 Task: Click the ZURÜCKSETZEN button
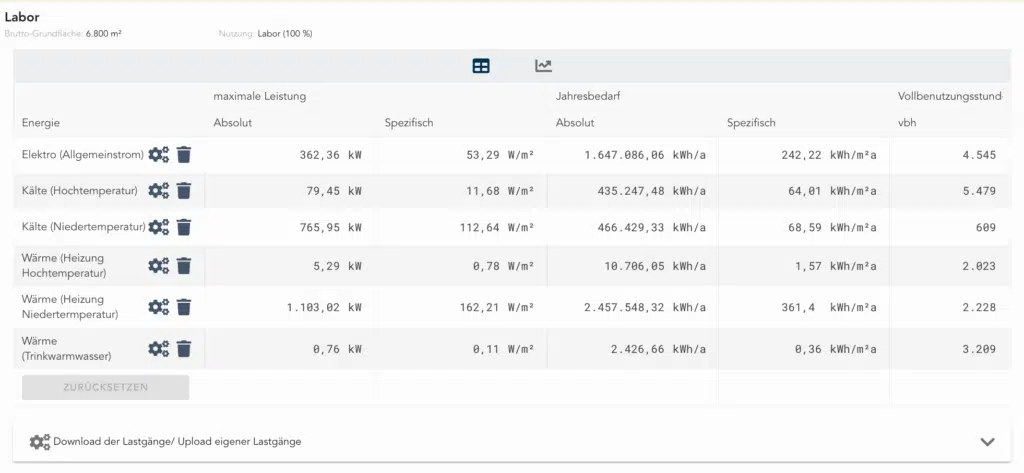(x=105, y=387)
